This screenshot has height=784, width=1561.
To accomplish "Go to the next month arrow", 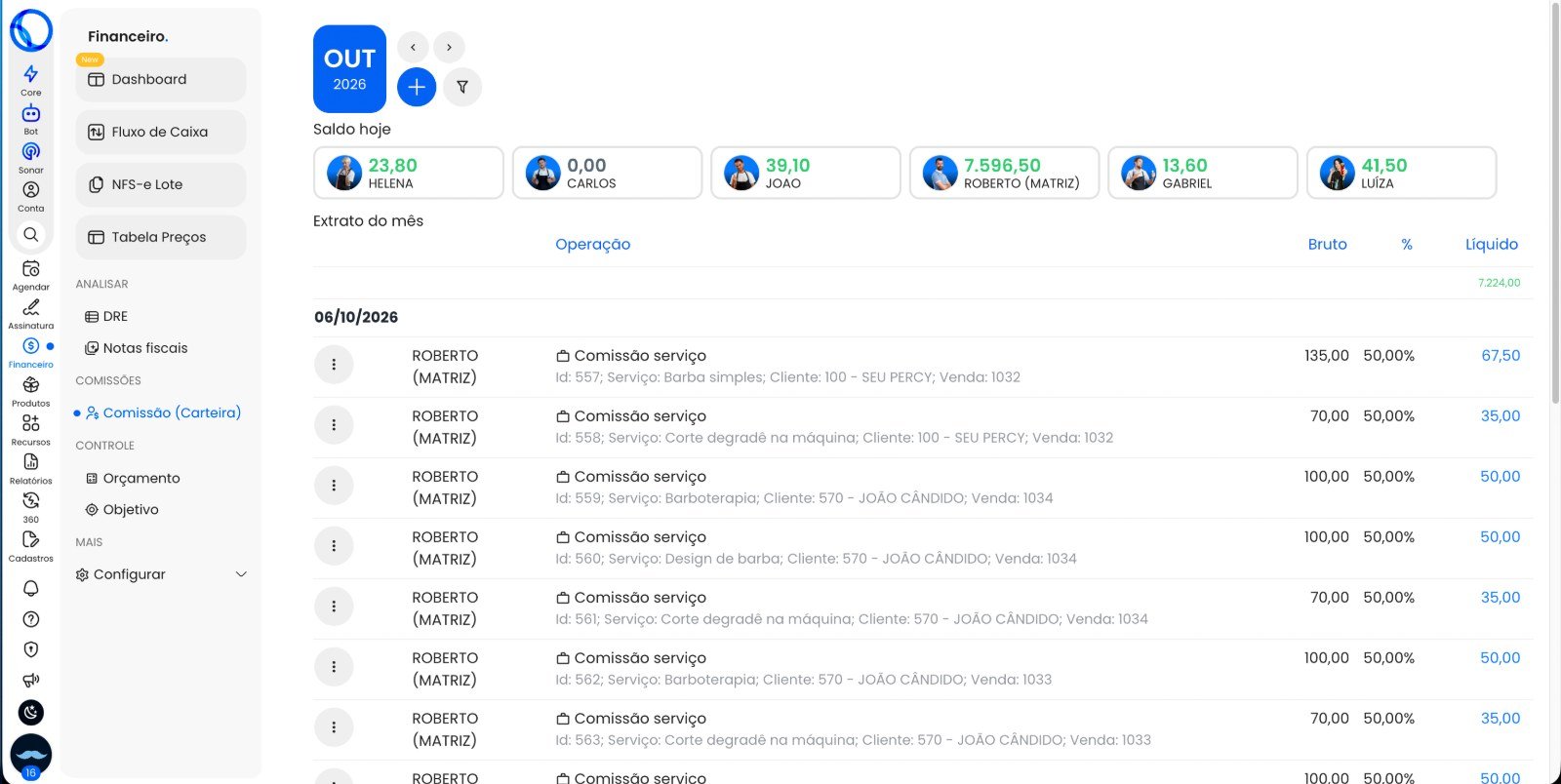I will [449, 47].
